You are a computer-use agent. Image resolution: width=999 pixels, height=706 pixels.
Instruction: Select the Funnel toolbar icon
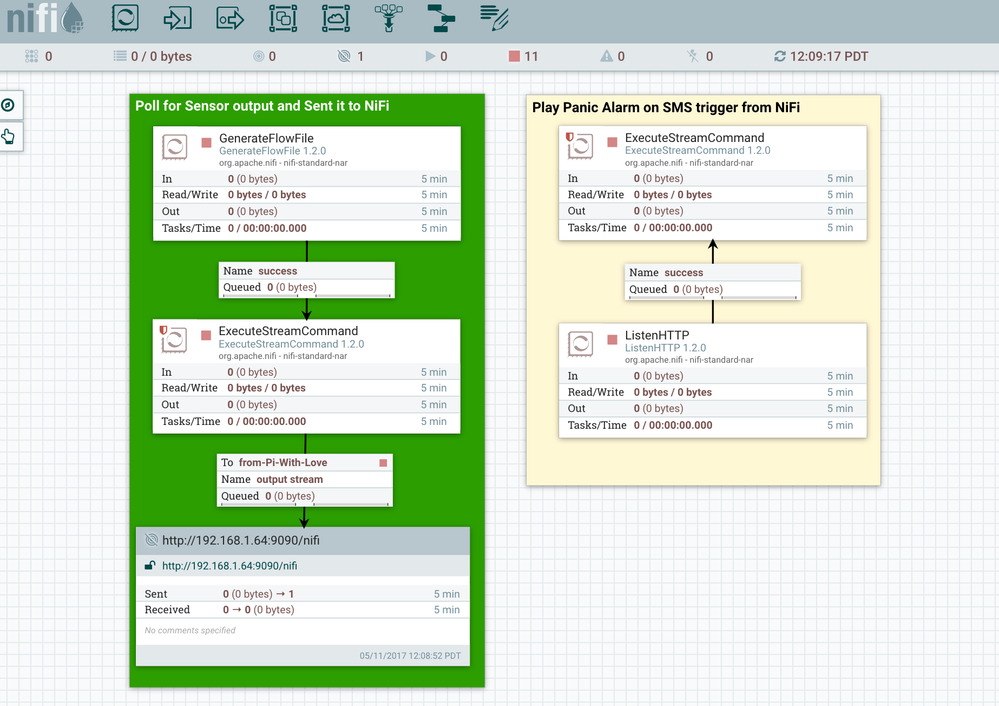(389, 18)
